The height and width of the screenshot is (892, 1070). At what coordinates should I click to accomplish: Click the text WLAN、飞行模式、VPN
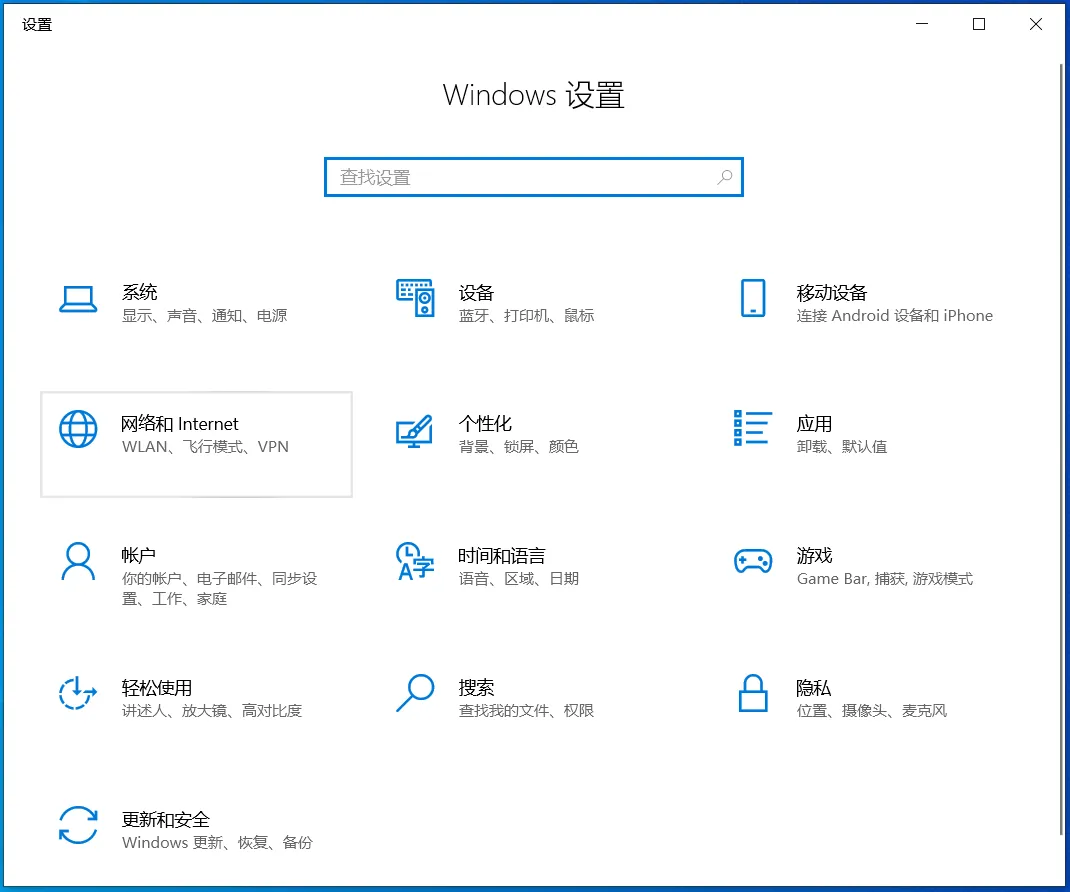tap(205, 446)
